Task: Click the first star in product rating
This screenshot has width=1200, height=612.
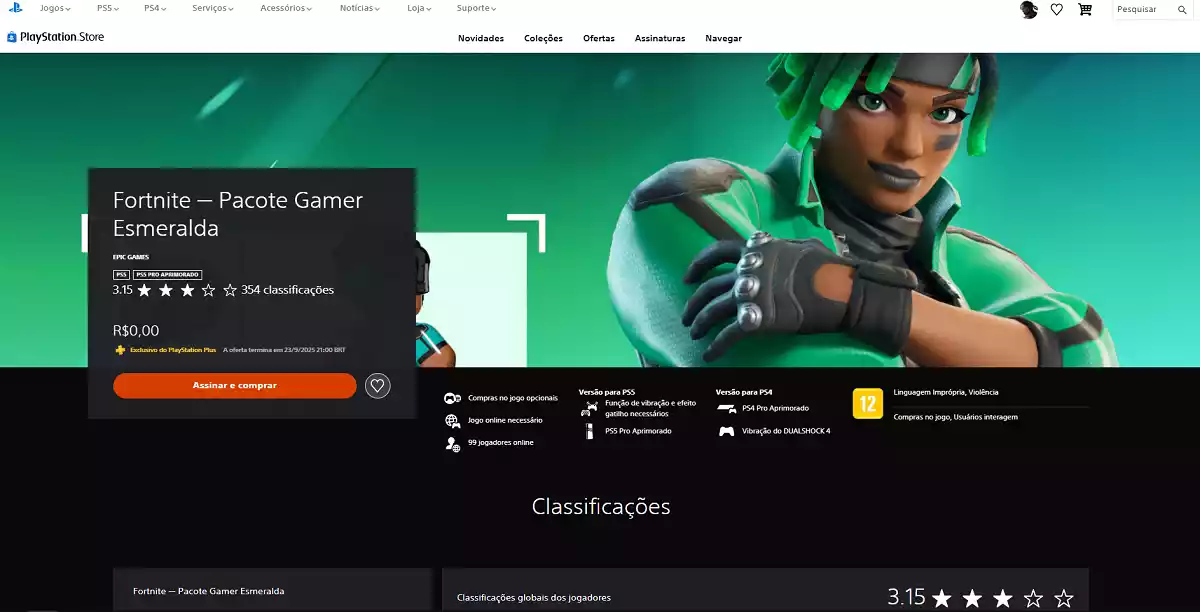Action: pyautogui.click(x=144, y=291)
